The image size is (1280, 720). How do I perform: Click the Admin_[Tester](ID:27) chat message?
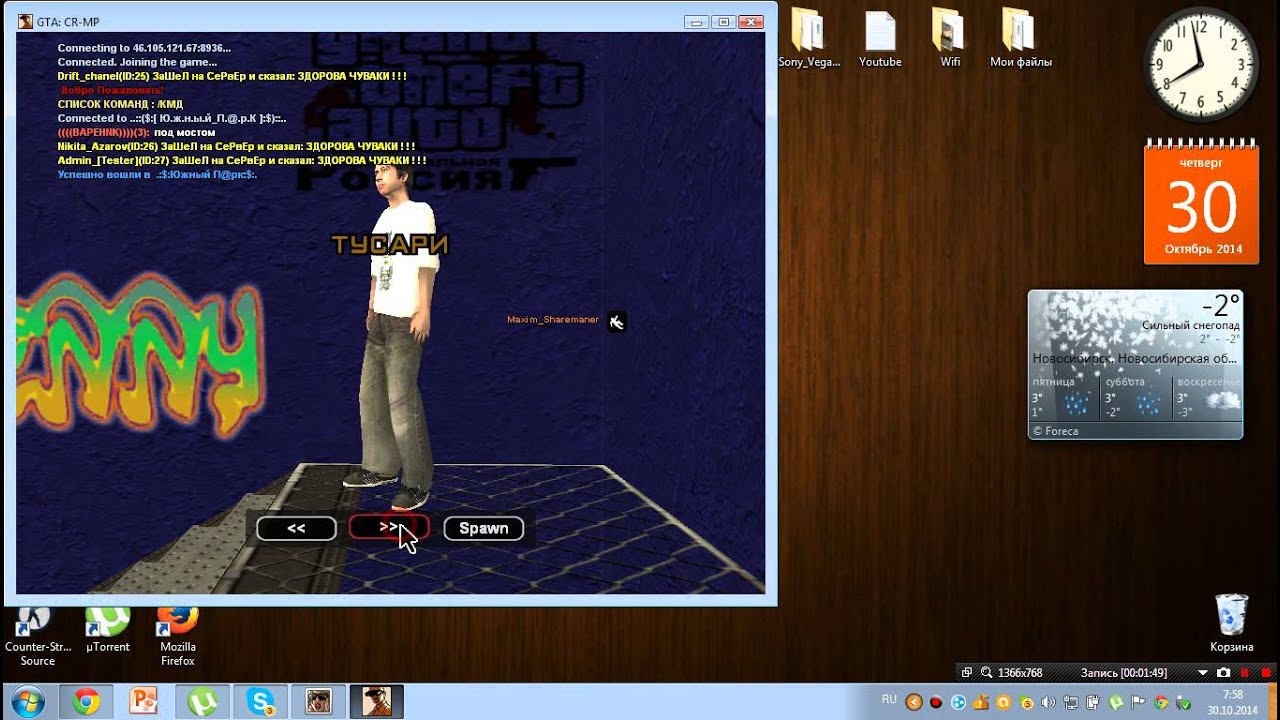(x=242, y=160)
